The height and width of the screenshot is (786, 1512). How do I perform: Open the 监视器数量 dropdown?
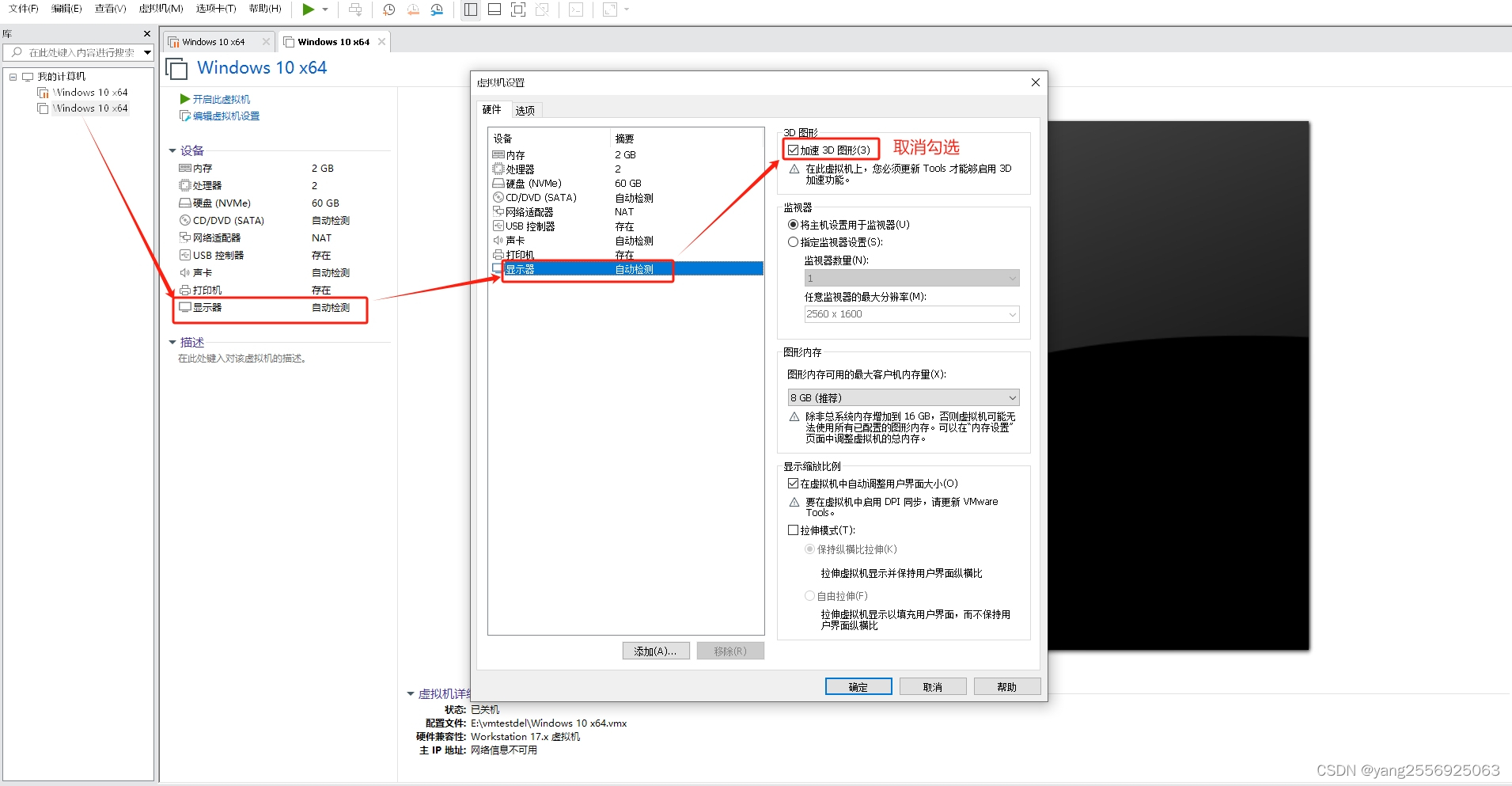click(911, 278)
